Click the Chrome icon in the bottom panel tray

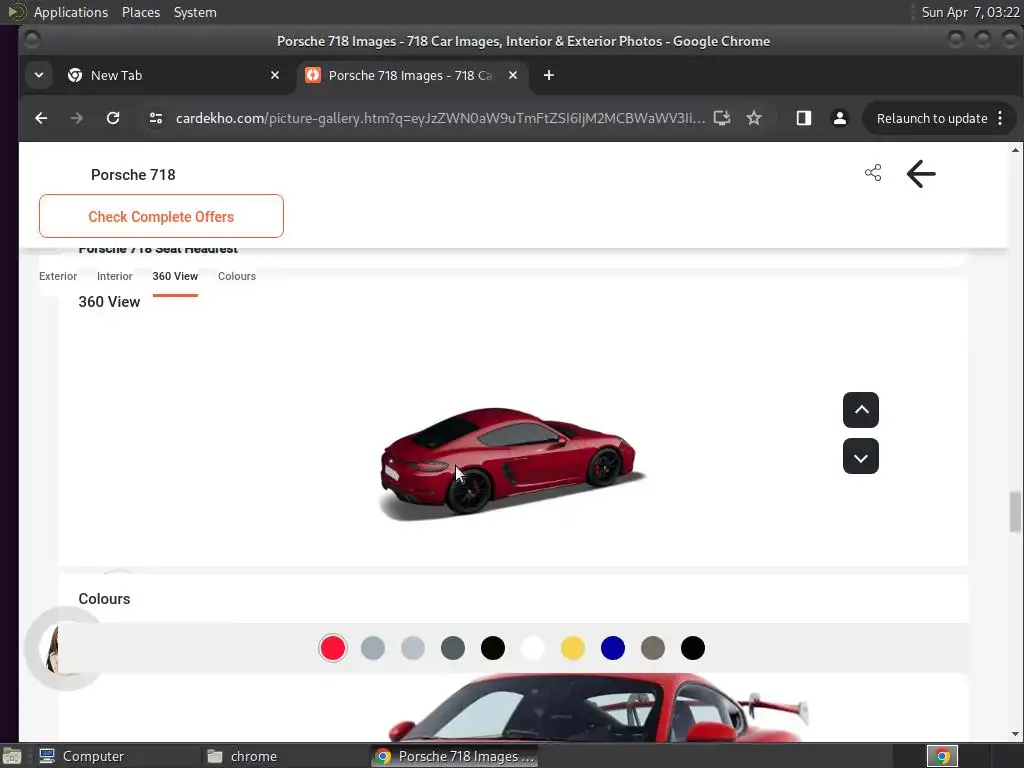pos(942,756)
